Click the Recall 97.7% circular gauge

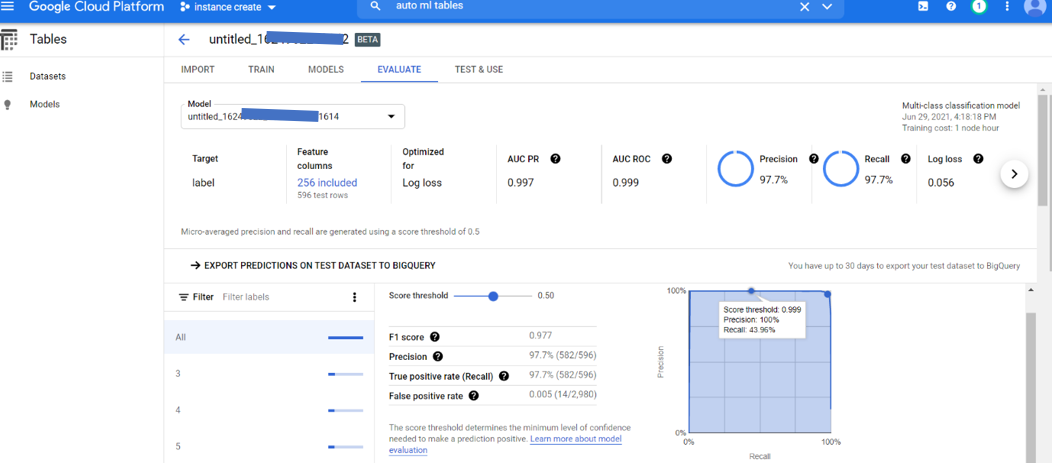point(840,168)
